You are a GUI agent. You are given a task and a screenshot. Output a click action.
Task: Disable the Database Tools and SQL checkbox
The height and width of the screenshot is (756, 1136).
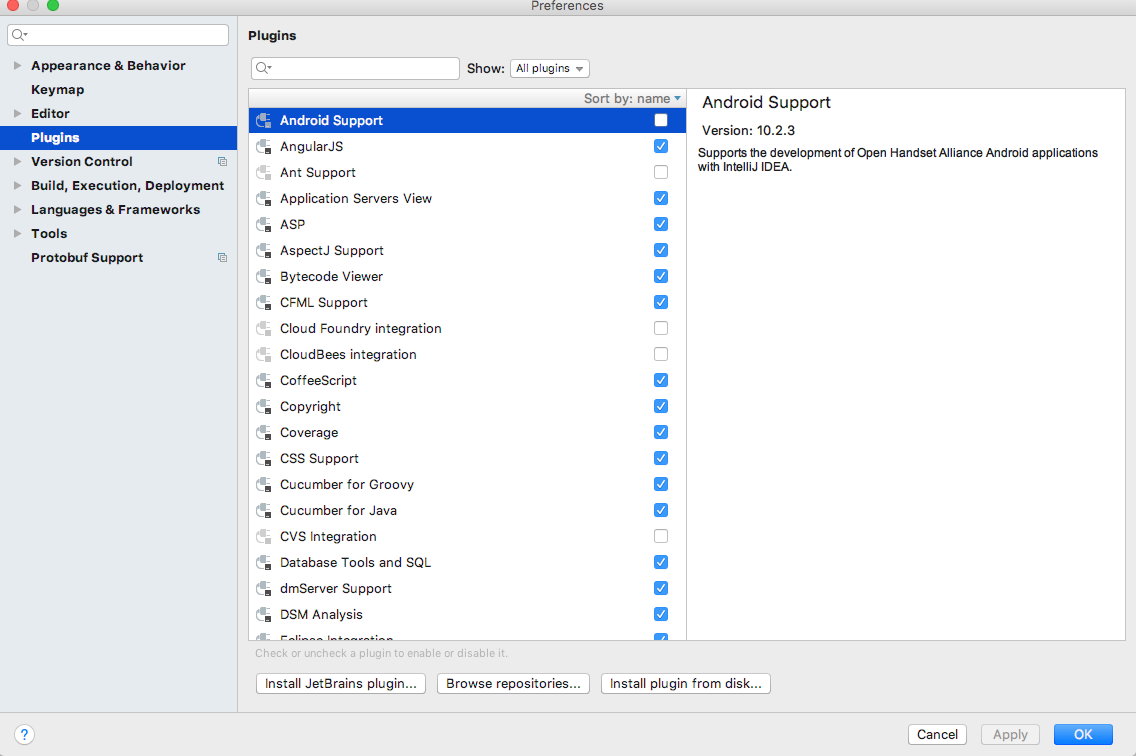[x=661, y=562]
